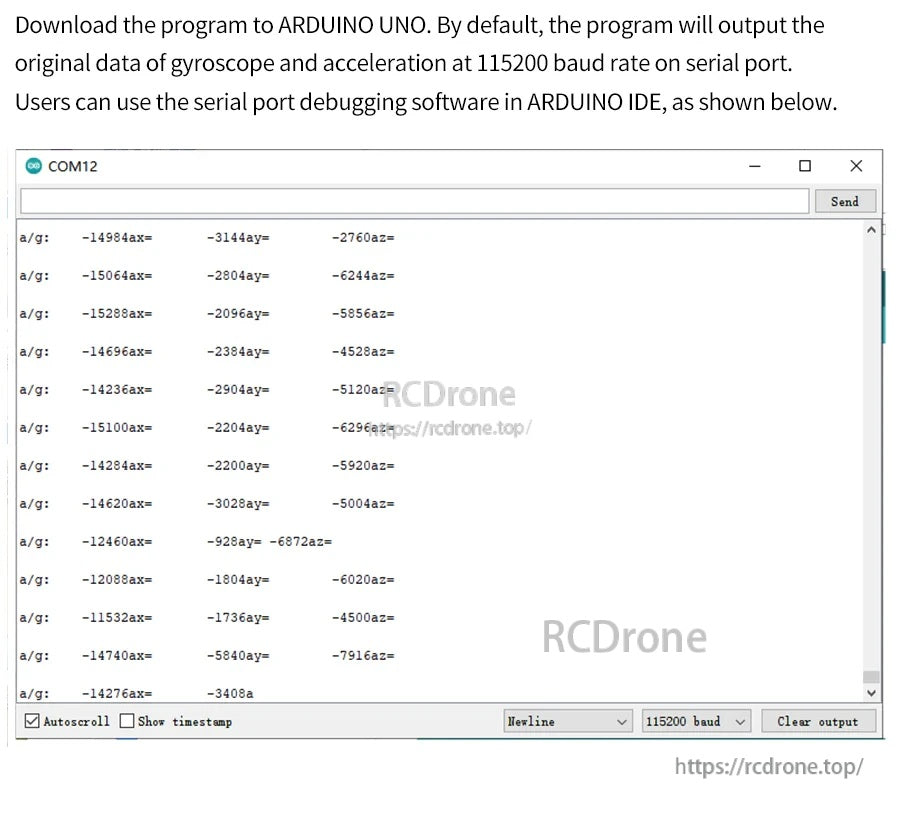Select the value -5856az= in output
The height and width of the screenshot is (813, 900).
(x=363, y=313)
